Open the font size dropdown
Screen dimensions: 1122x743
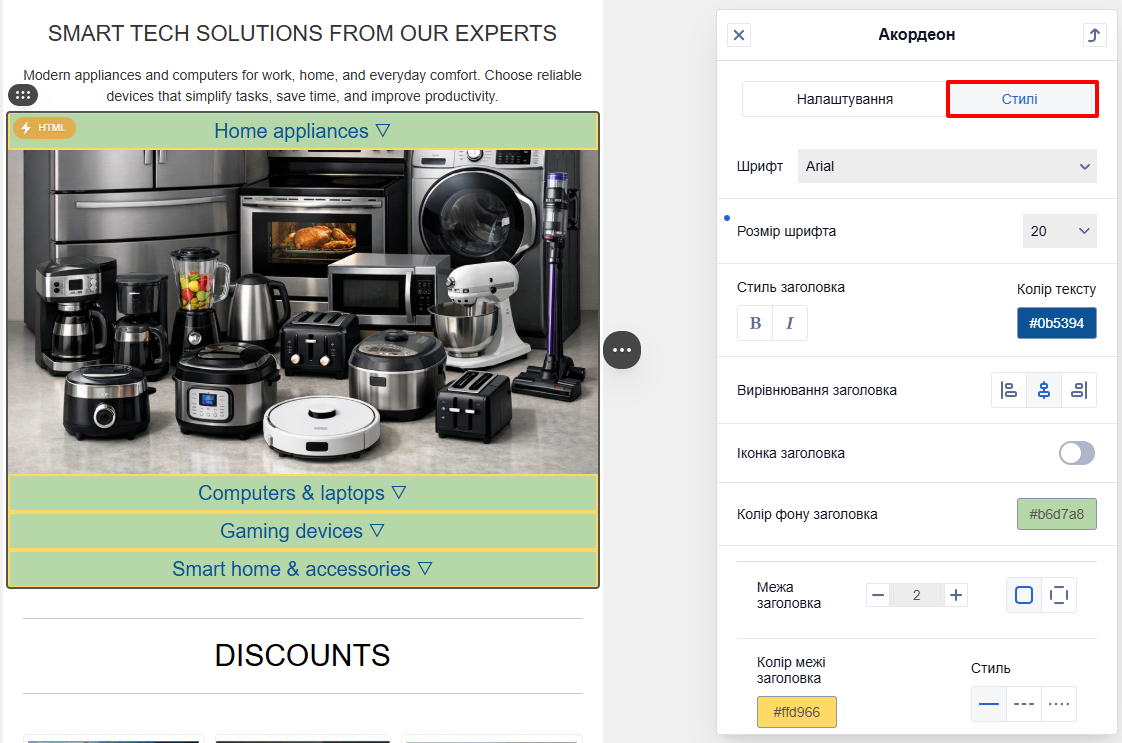(1059, 230)
